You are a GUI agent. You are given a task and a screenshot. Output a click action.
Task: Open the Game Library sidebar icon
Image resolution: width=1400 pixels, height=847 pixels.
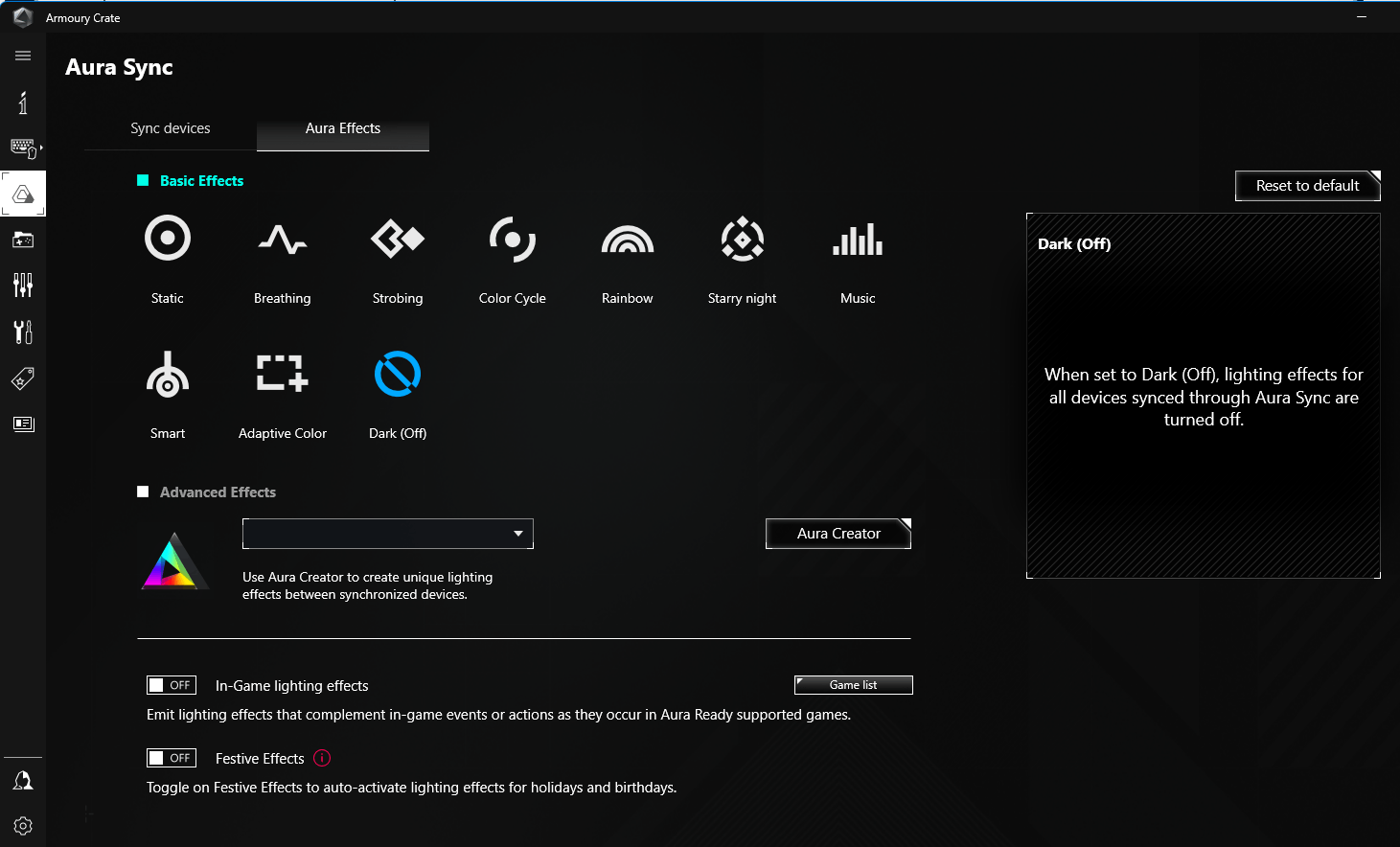(x=23, y=240)
